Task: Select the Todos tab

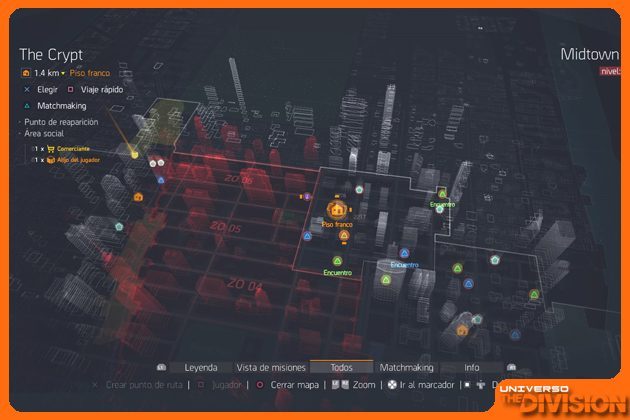Action: tap(342, 367)
